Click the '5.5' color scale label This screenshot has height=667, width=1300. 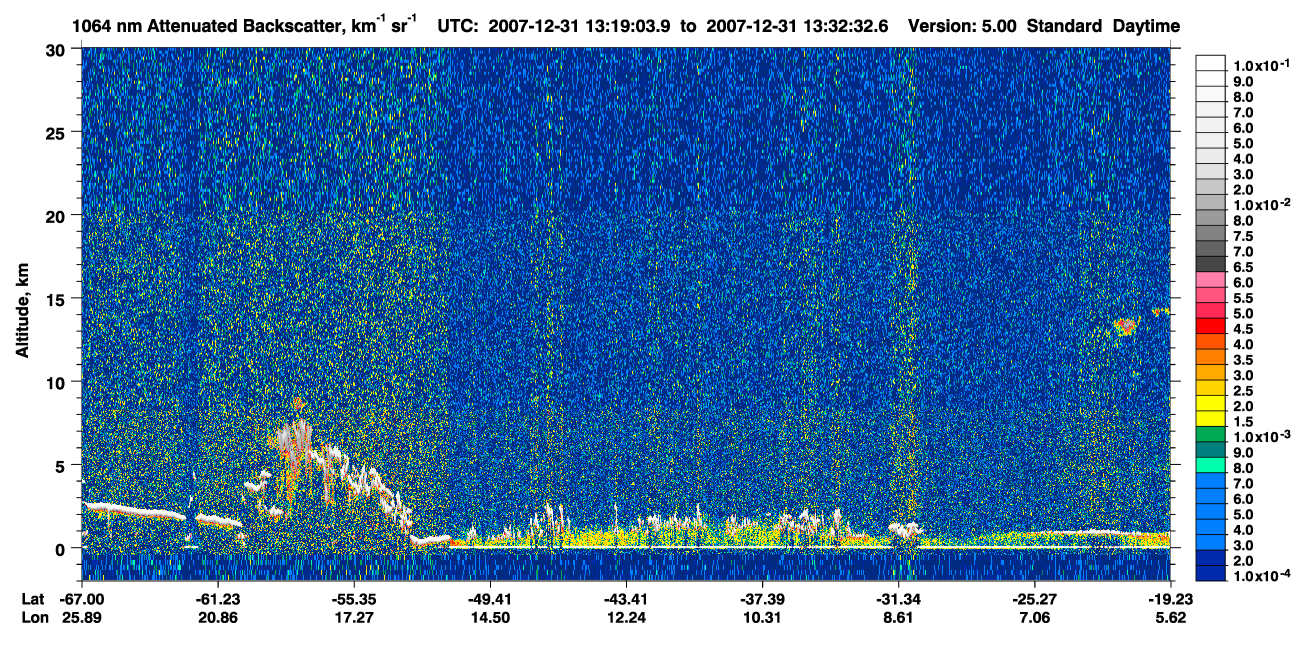pos(1242,298)
